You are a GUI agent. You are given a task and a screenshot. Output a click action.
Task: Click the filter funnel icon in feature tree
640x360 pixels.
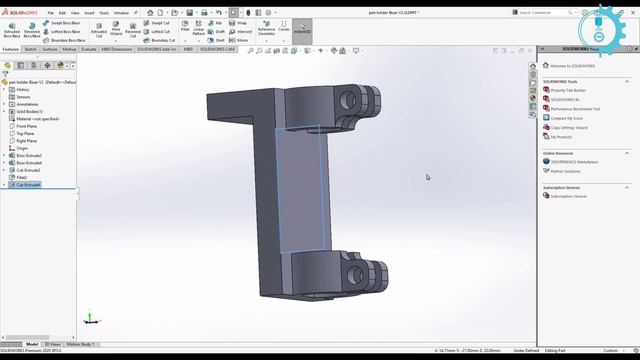tap(5, 74)
